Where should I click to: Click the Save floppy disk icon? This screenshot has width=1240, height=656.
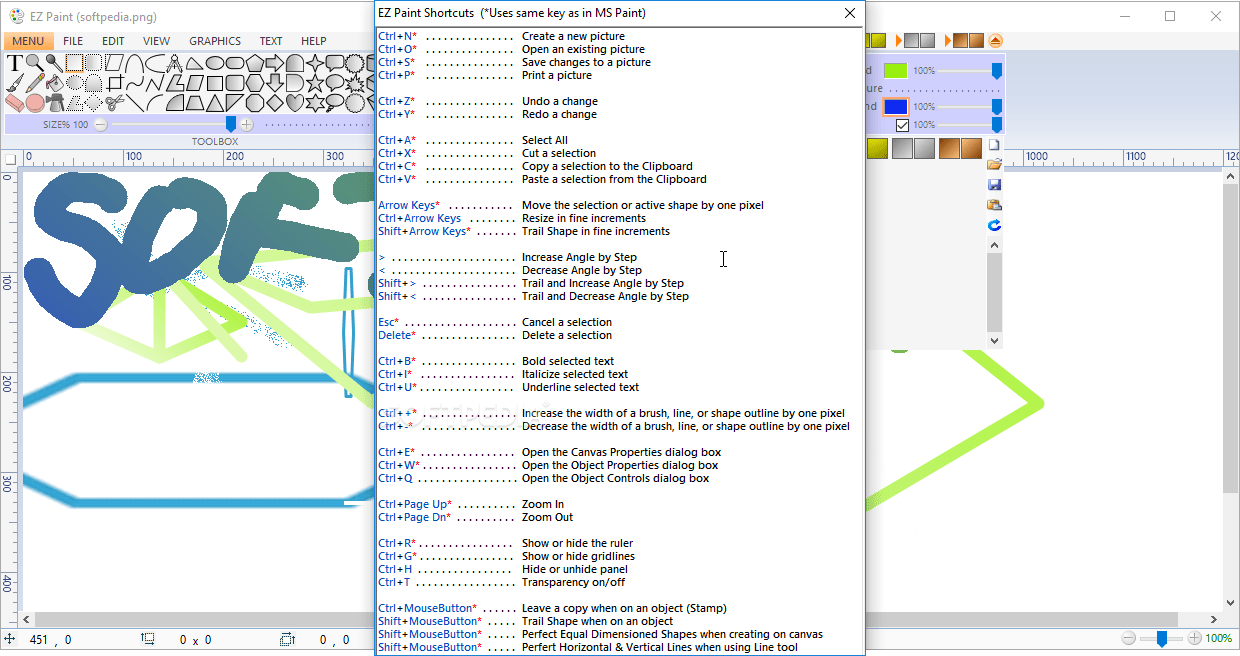tap(994, 184)
